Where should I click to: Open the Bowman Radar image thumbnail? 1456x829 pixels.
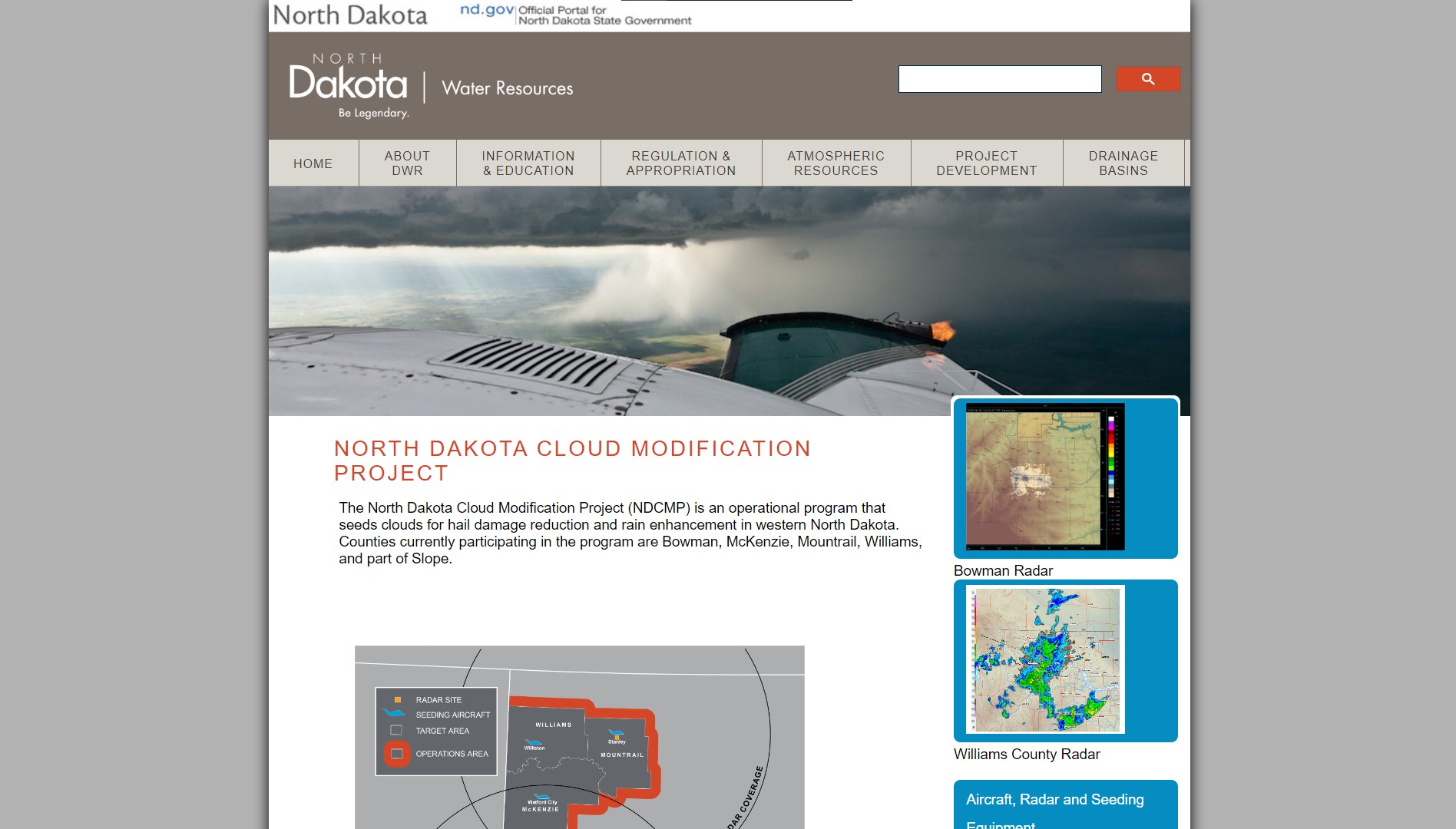pyautogui.click(x=1044, y=477)
